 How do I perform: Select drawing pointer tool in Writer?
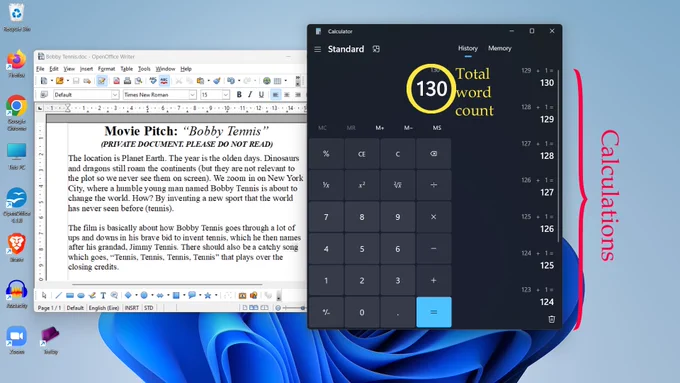click(44, 295)
